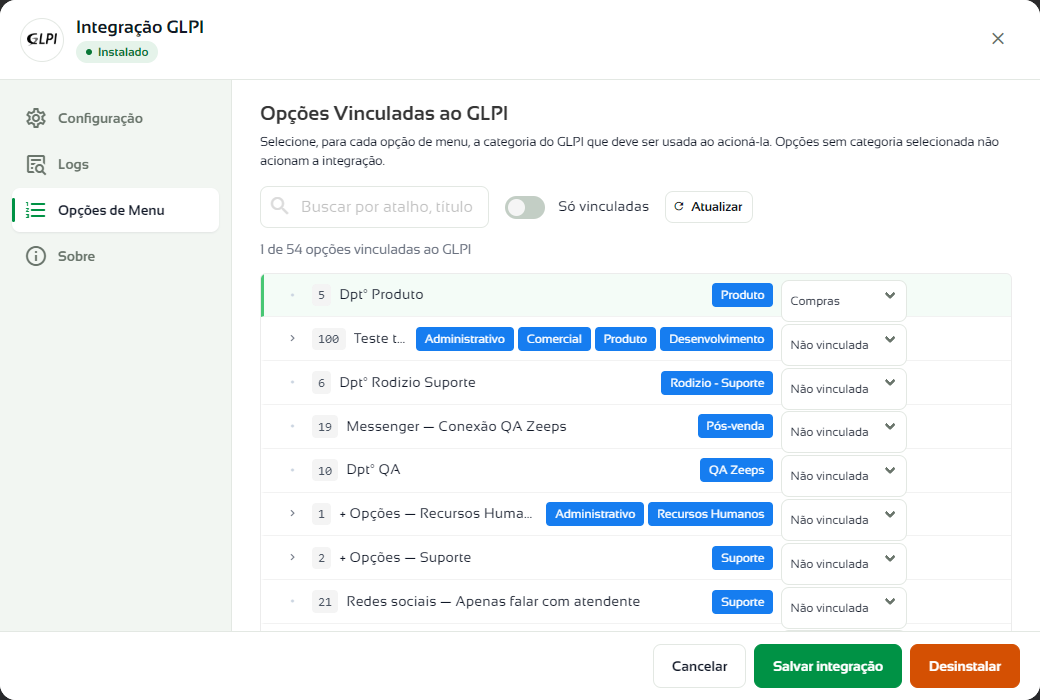Click the search magnifier icon
1040x700 pixels.
click(x=280, y=206)
